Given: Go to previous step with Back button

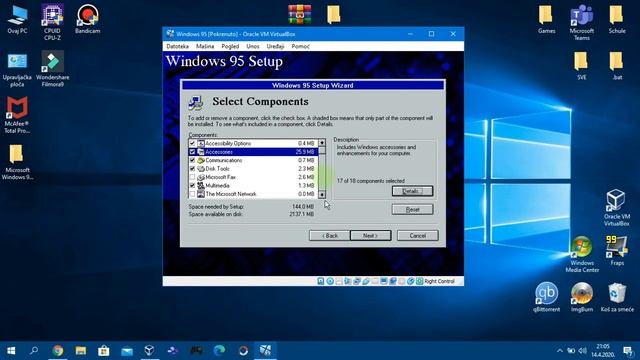Looking at the screenshot, I should pyautogui.click(x=329, y=236).
